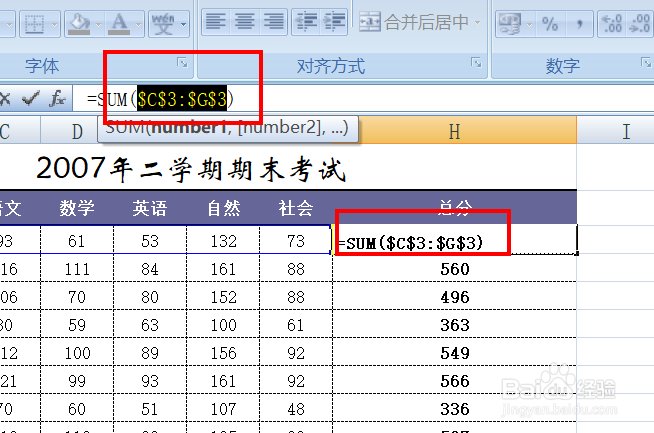The width and height of the screenshot is (654, 433).
Task: Click the cell borders icon
Action: pyautogui.click(x=35, y=24)
